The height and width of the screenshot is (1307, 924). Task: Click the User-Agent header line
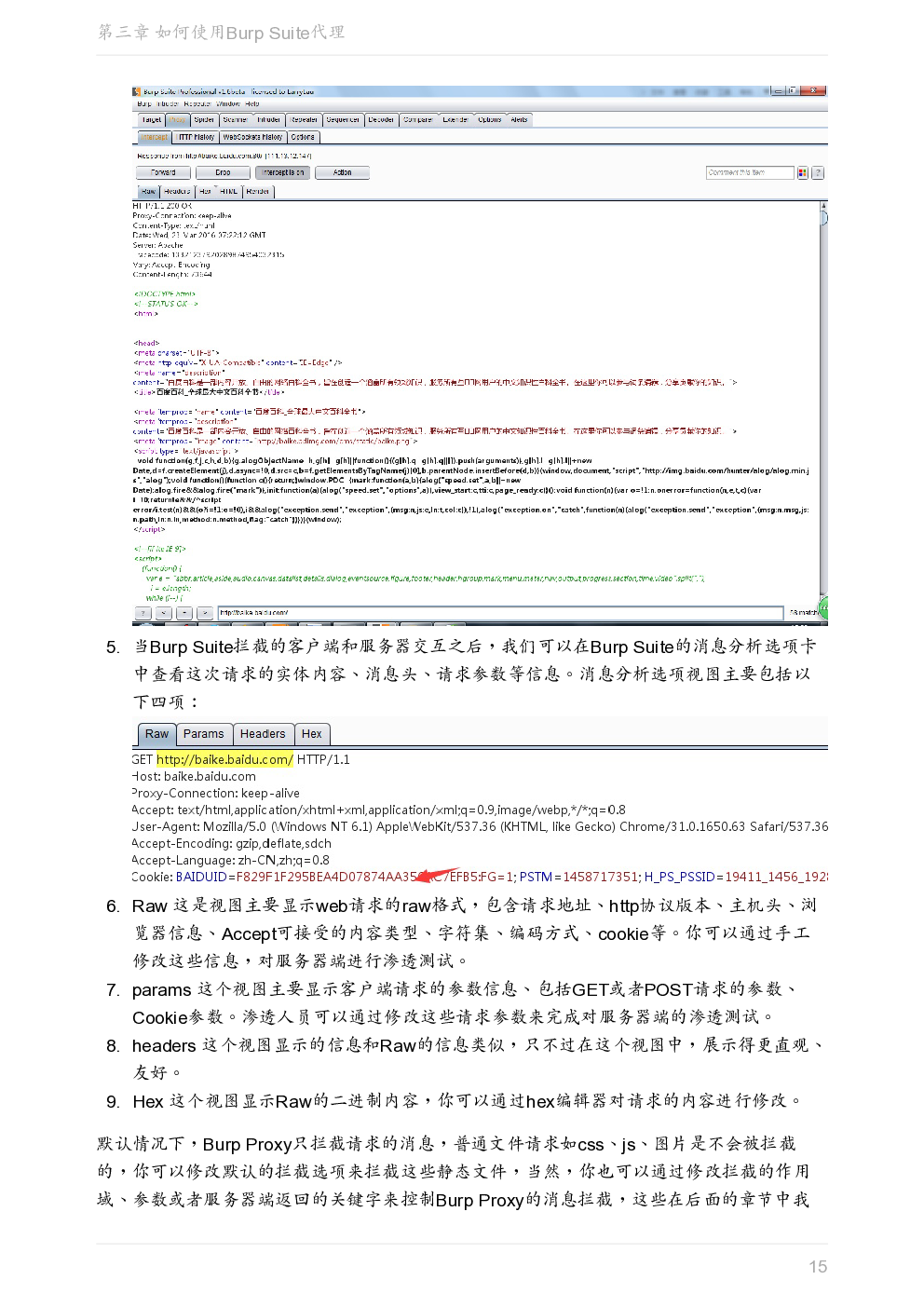(480, 827)
